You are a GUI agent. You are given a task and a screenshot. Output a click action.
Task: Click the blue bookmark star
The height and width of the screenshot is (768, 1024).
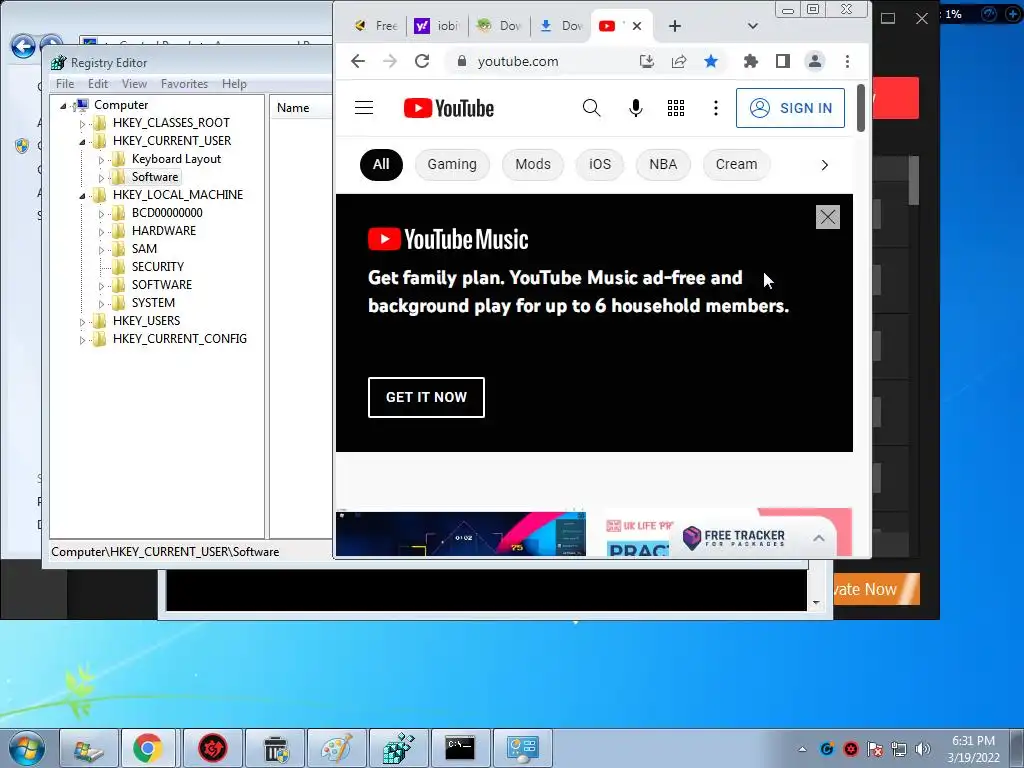pyautogui.click(x=711, y=61)
